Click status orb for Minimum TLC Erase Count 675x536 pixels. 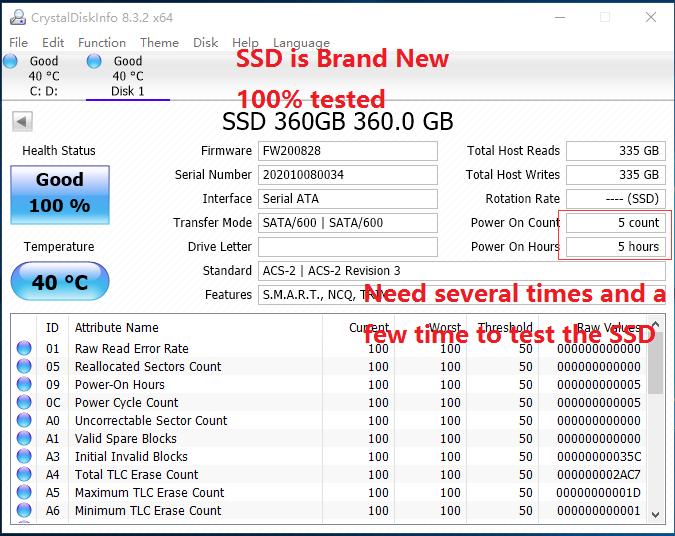tap(24, 511)
